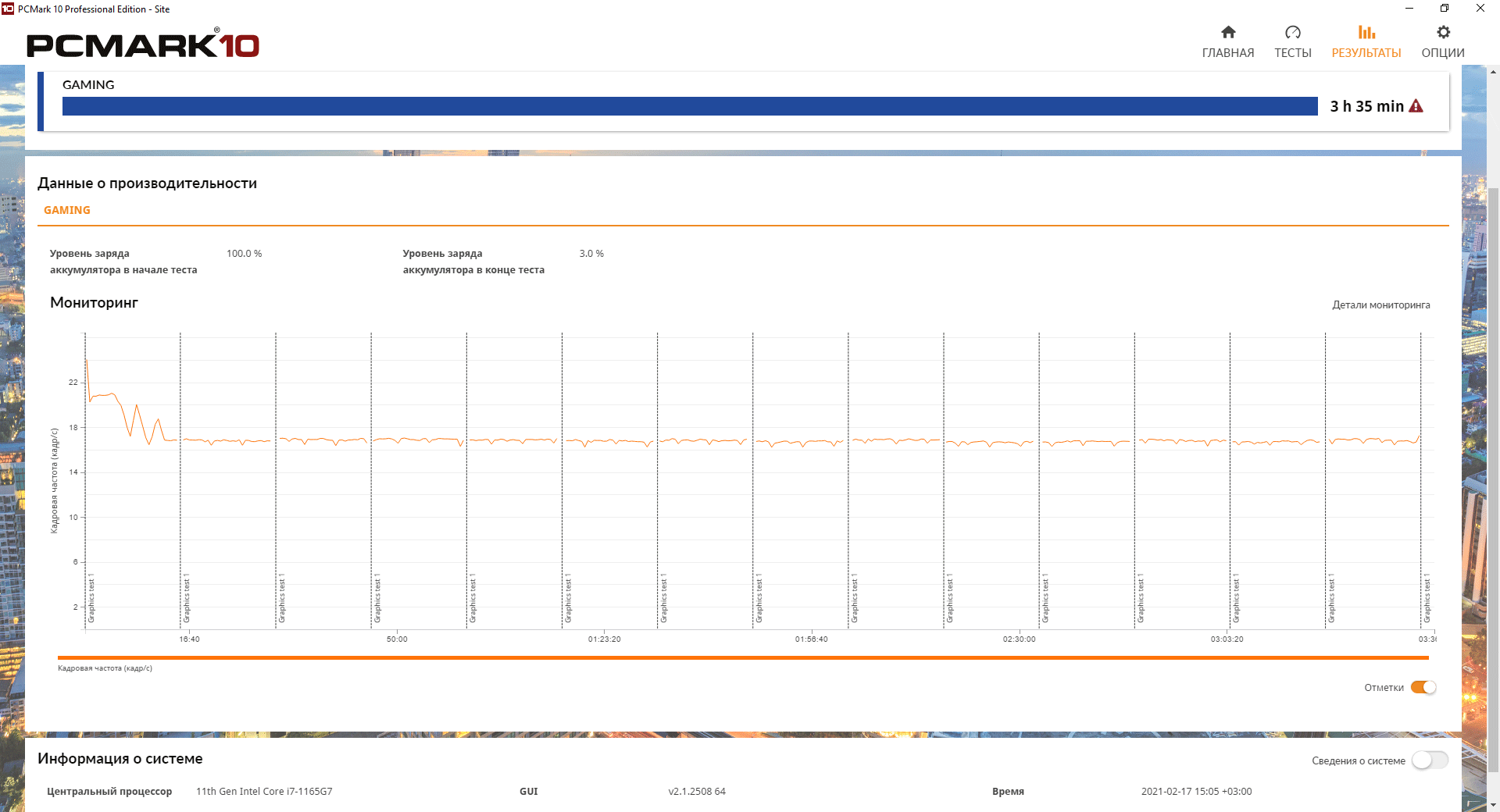Click the PCMark 10 logo

pos(143,45)
